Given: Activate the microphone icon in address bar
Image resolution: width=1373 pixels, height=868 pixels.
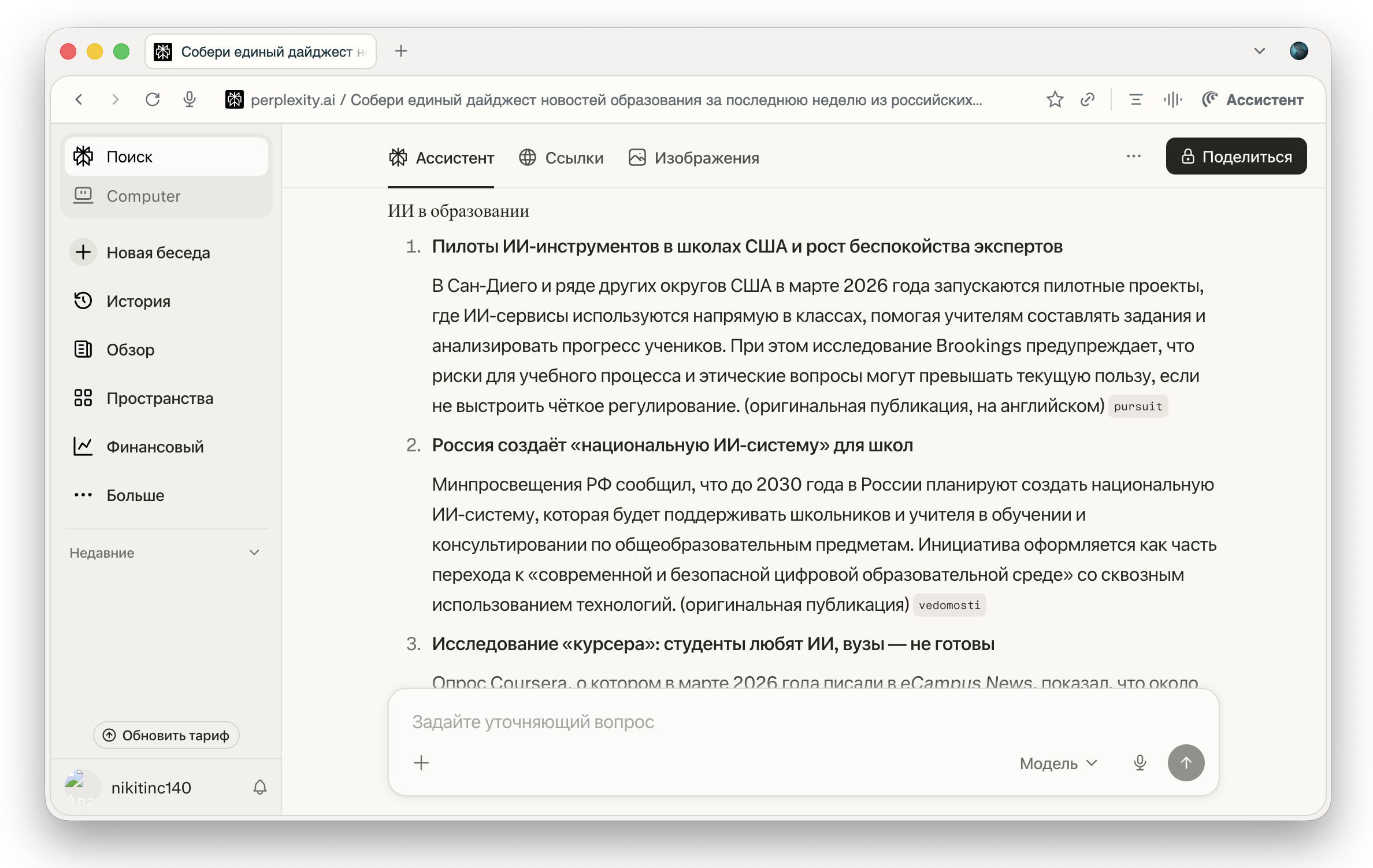Looking at the screenshot, I should point(190,99).
